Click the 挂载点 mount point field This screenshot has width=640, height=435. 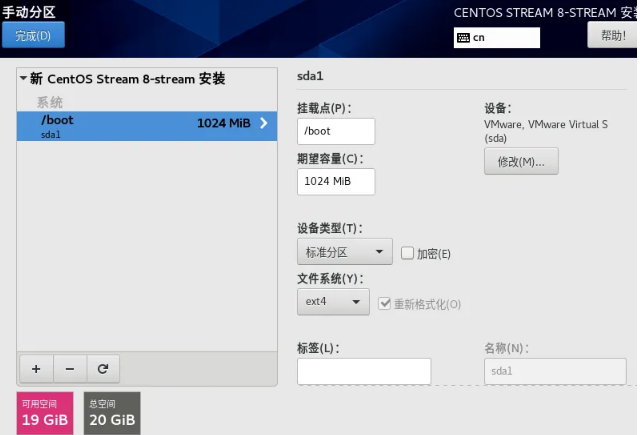(336, 131)
